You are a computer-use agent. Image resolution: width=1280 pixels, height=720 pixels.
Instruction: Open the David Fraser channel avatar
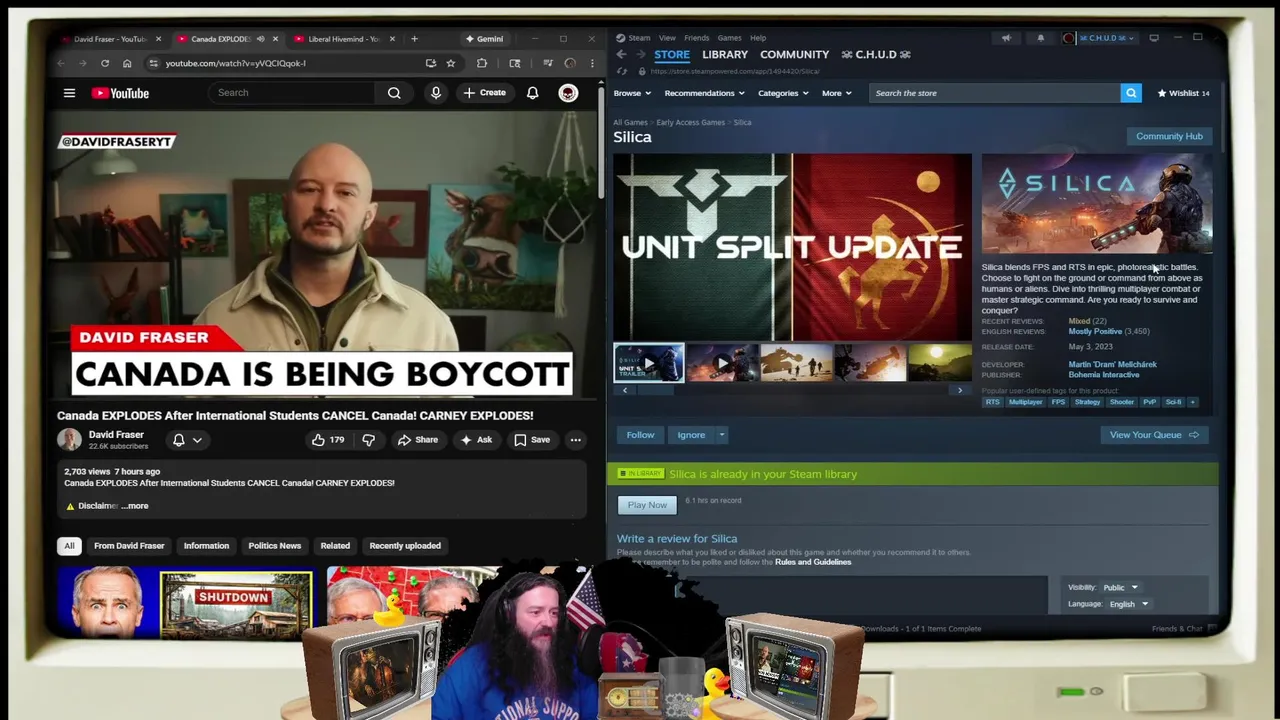pyautogui.click(x=69, y=440)
